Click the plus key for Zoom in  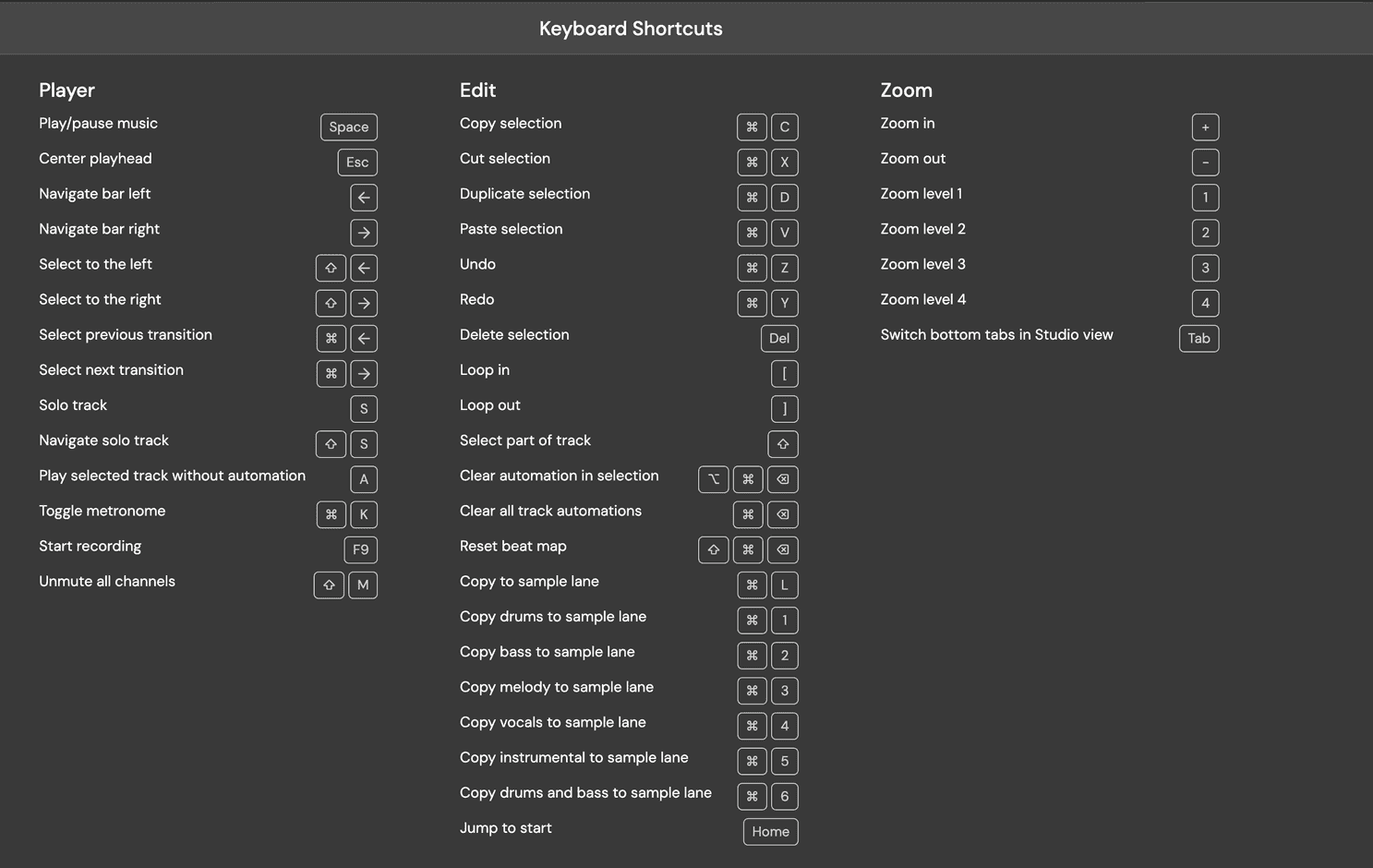tap(1205, 127)
